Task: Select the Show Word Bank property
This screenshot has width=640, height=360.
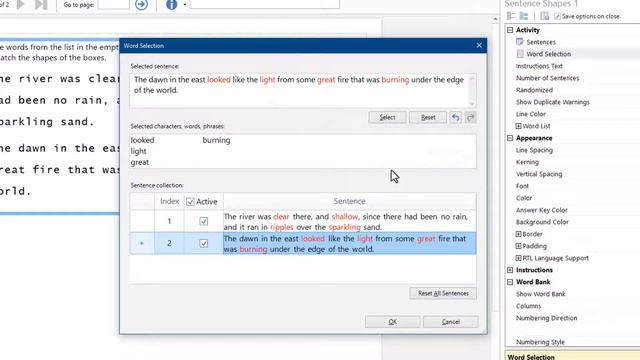Action: coord(540,294)
